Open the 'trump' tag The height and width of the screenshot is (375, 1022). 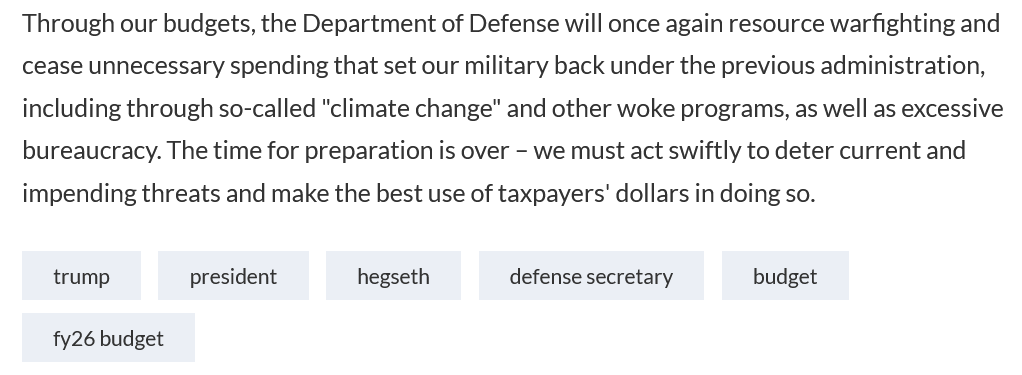coord(81,276)
